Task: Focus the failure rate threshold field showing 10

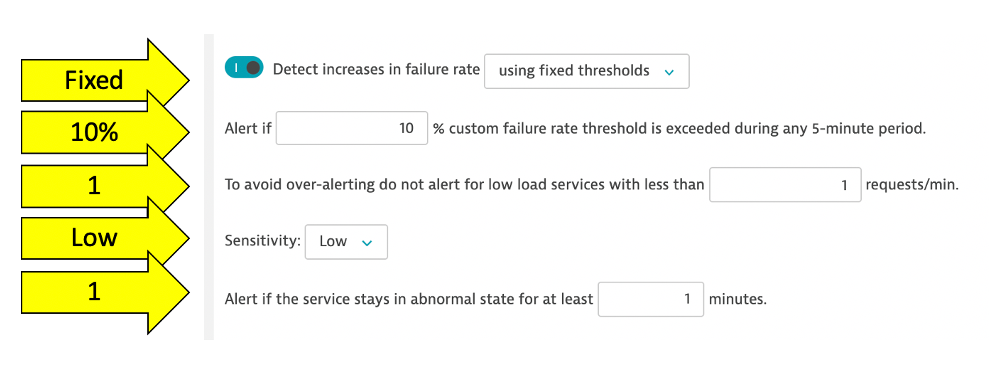Action: tap(352, 128)
